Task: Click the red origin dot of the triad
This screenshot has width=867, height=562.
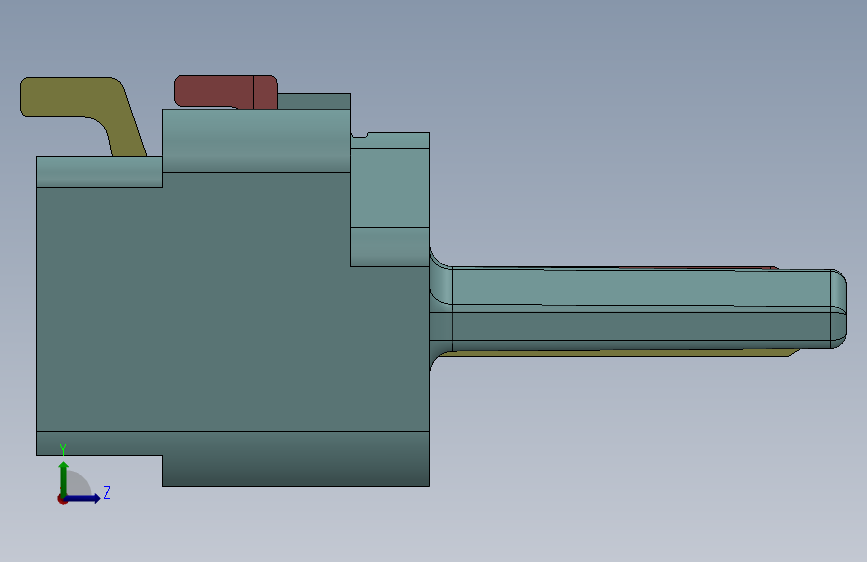Action: point(62,499)
